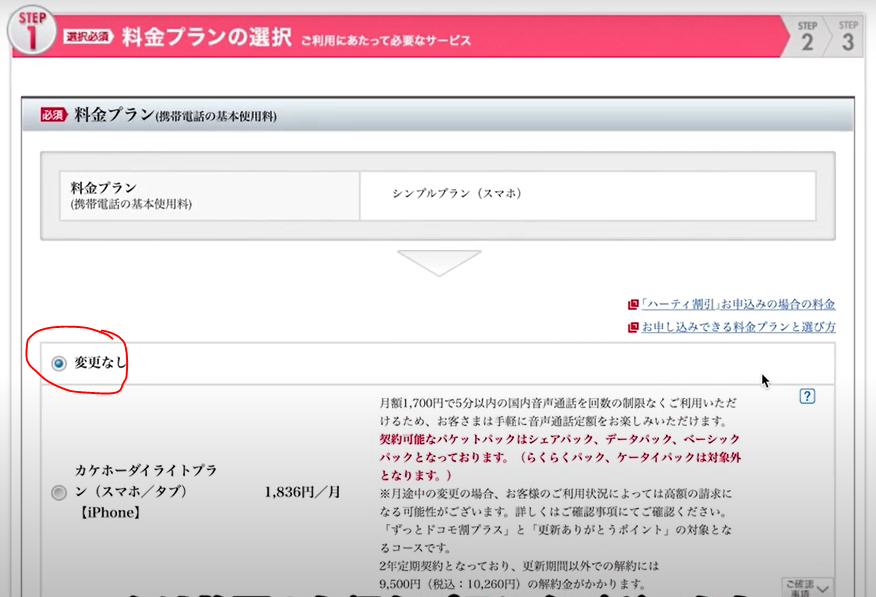Click the current plan シンプルプラン（スマホ） cell
This screenshot has height=597, width=876.
point(457,195)
